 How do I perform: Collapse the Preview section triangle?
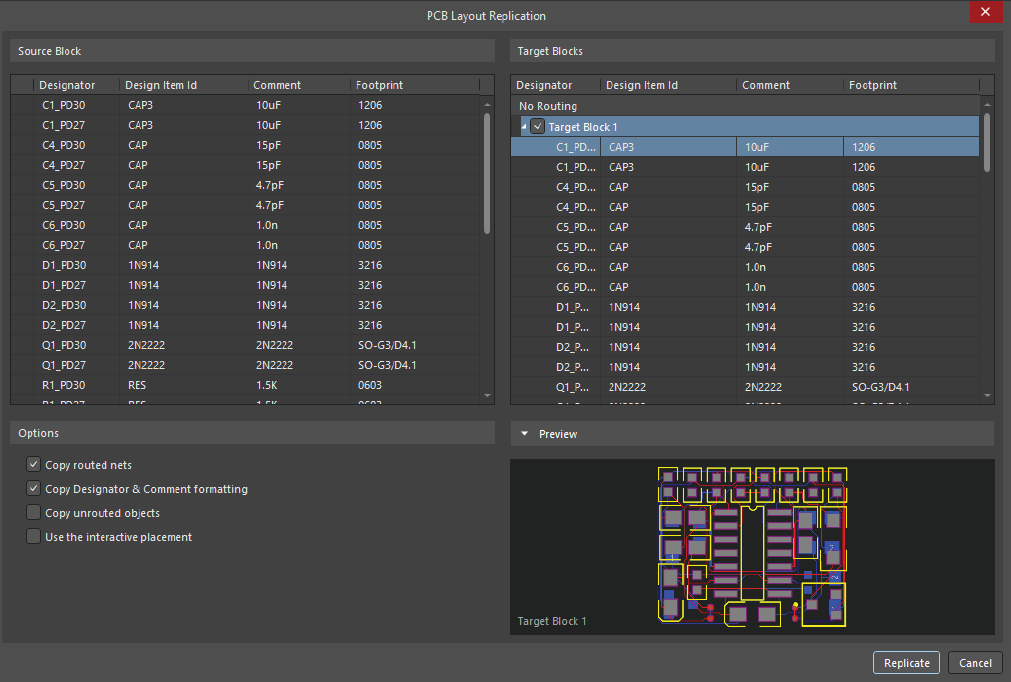524,434
